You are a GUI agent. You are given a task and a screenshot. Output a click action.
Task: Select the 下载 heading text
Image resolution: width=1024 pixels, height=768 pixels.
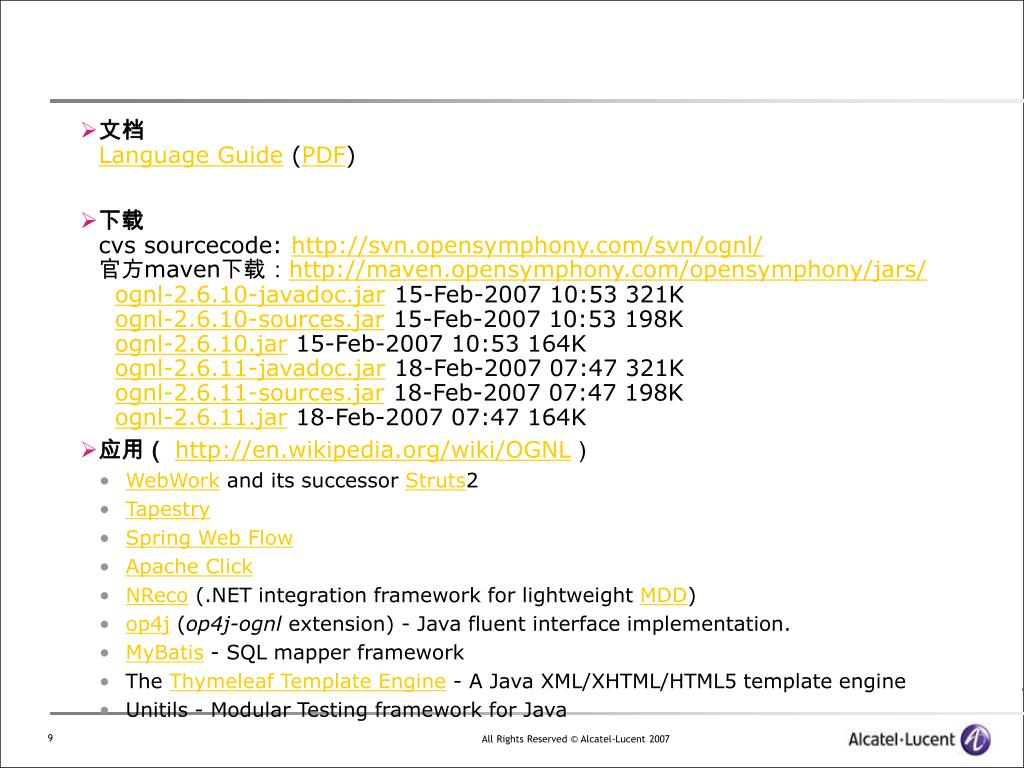pyautogui.click(x=121, y=221)
